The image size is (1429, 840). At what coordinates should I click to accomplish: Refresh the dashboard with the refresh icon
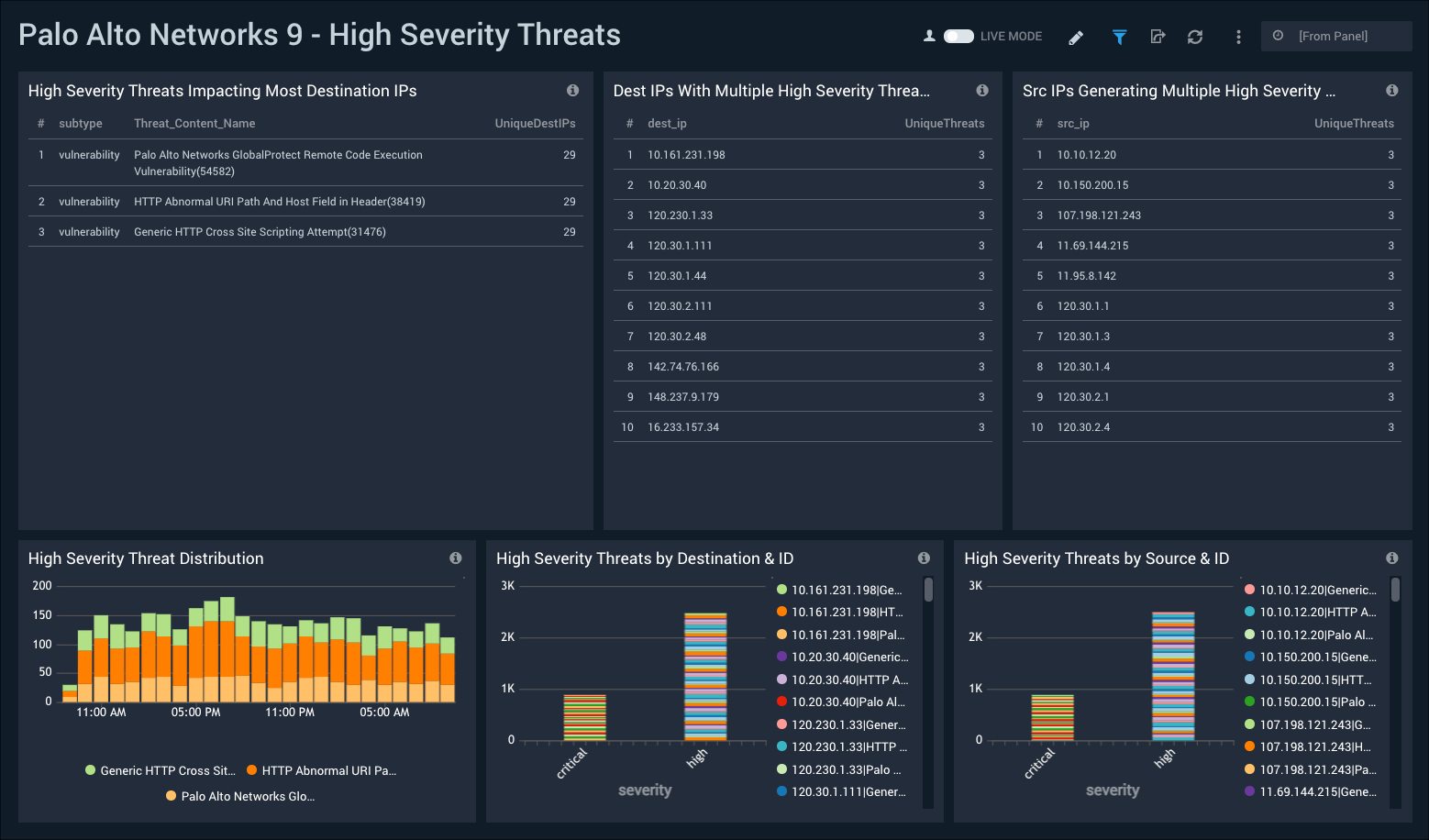pos(1195,37)
